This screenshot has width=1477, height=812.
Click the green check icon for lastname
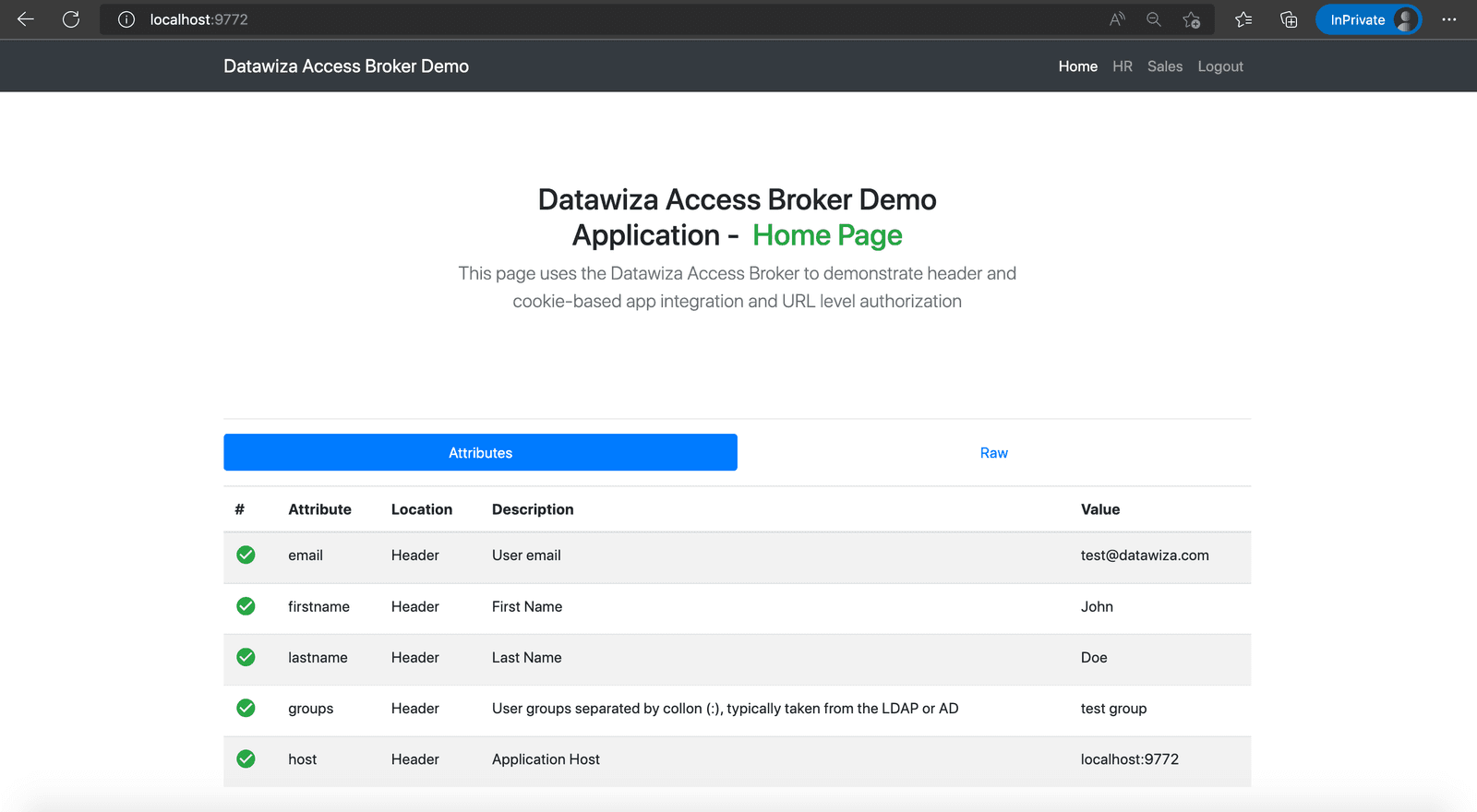(246, 657)
